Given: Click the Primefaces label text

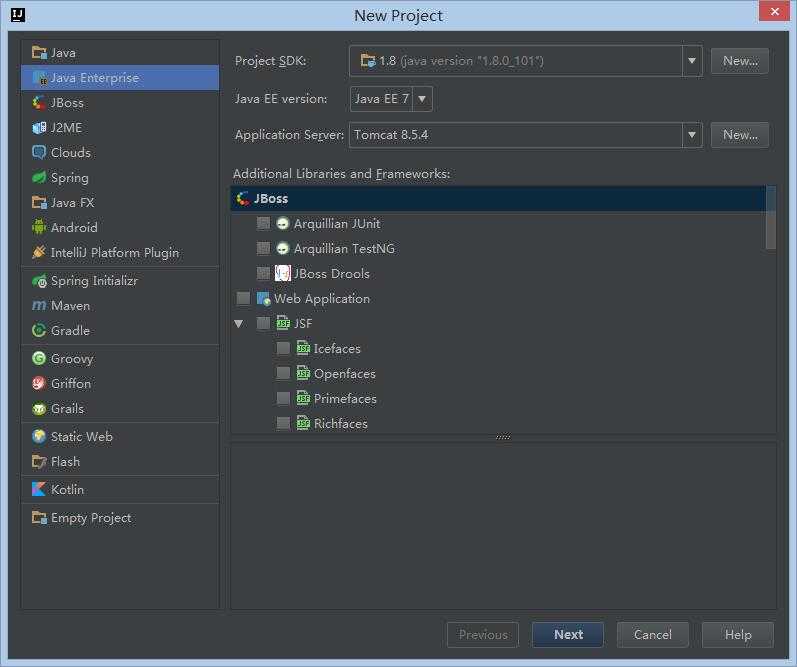Looking at the screenshot, I should click(345, 399).
